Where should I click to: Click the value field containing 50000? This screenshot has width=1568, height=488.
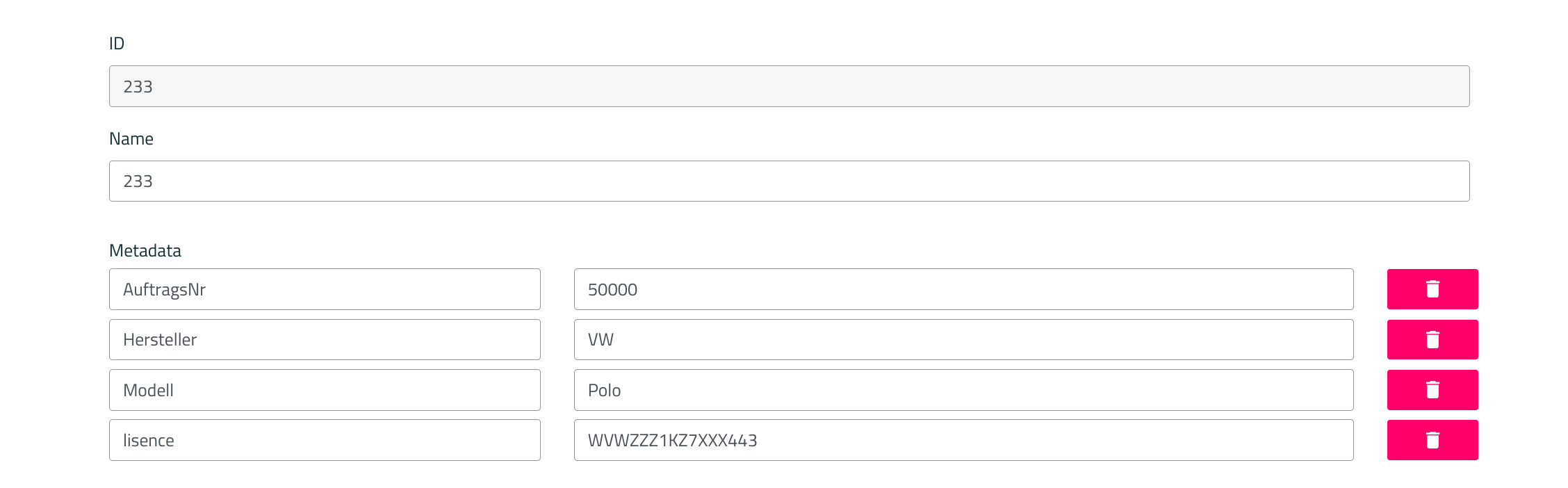point(963,289)
